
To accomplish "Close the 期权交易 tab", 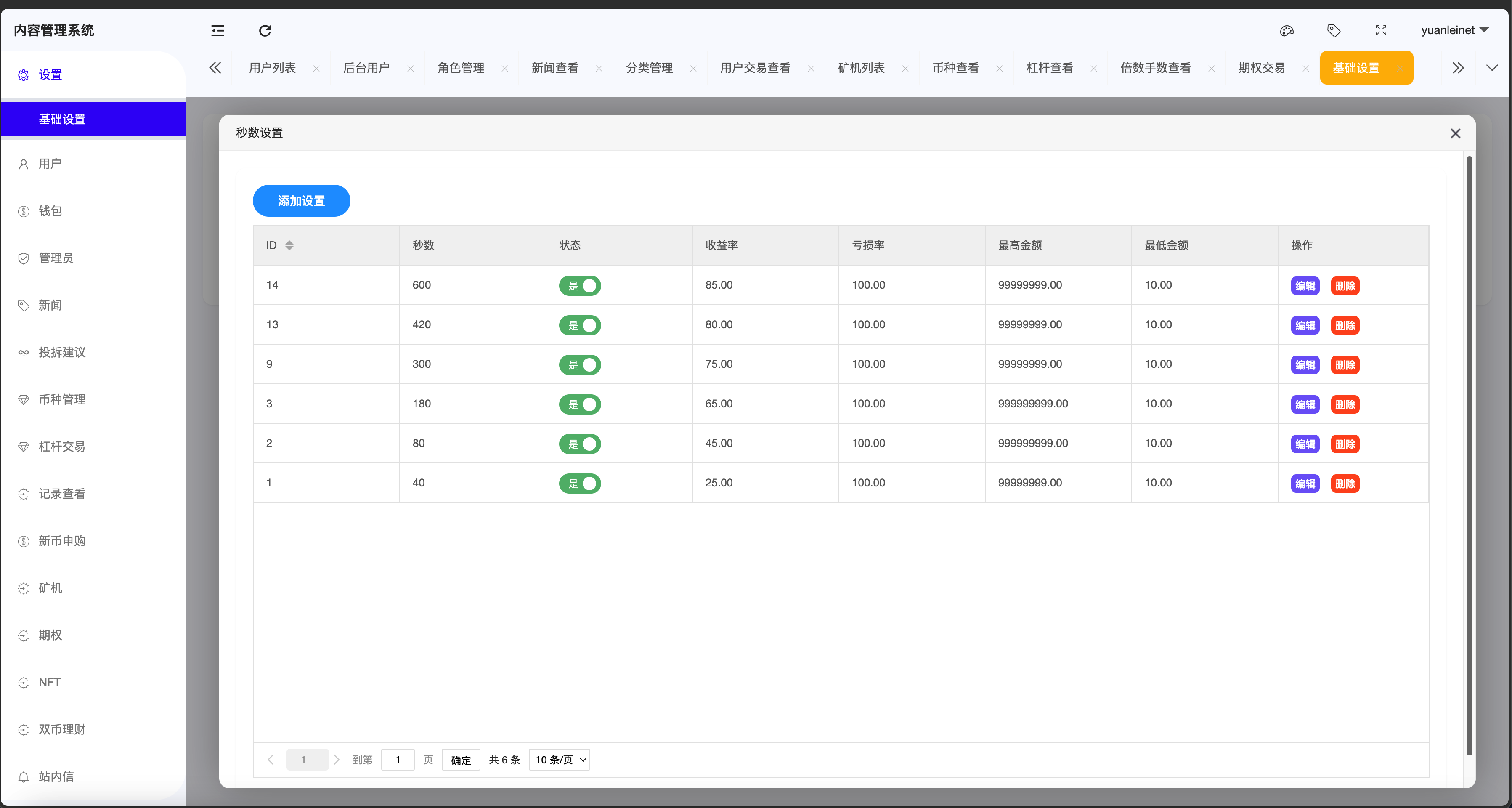I will [1305, 69].
